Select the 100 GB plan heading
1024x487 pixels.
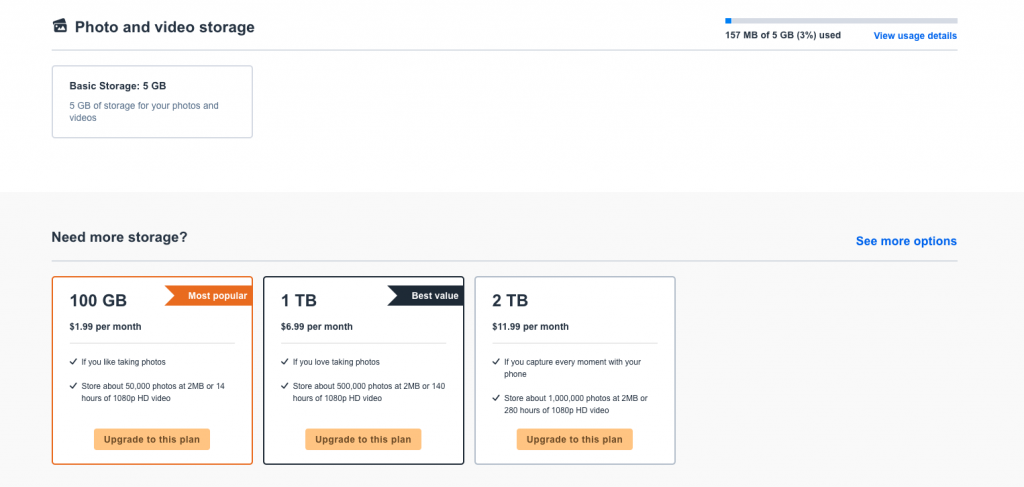[98, 301]
